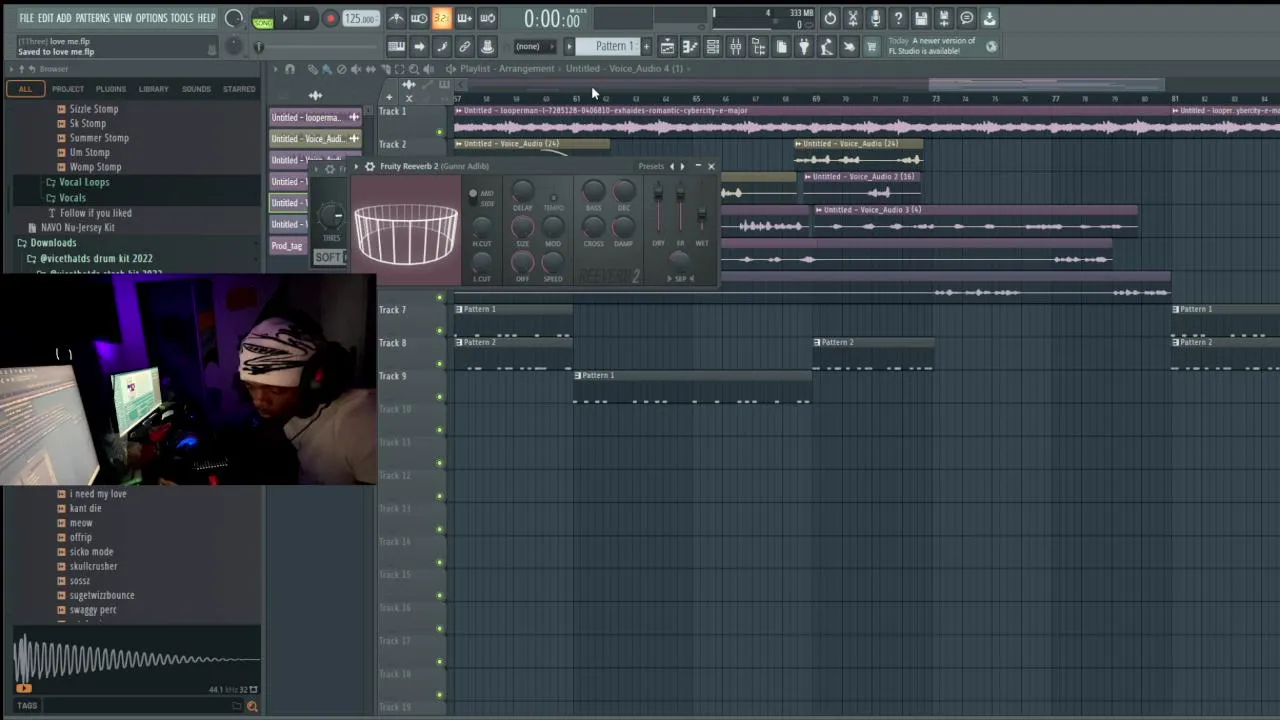Select the skullcrusher sample
The image size is (1280, 720).
[93, 566]
